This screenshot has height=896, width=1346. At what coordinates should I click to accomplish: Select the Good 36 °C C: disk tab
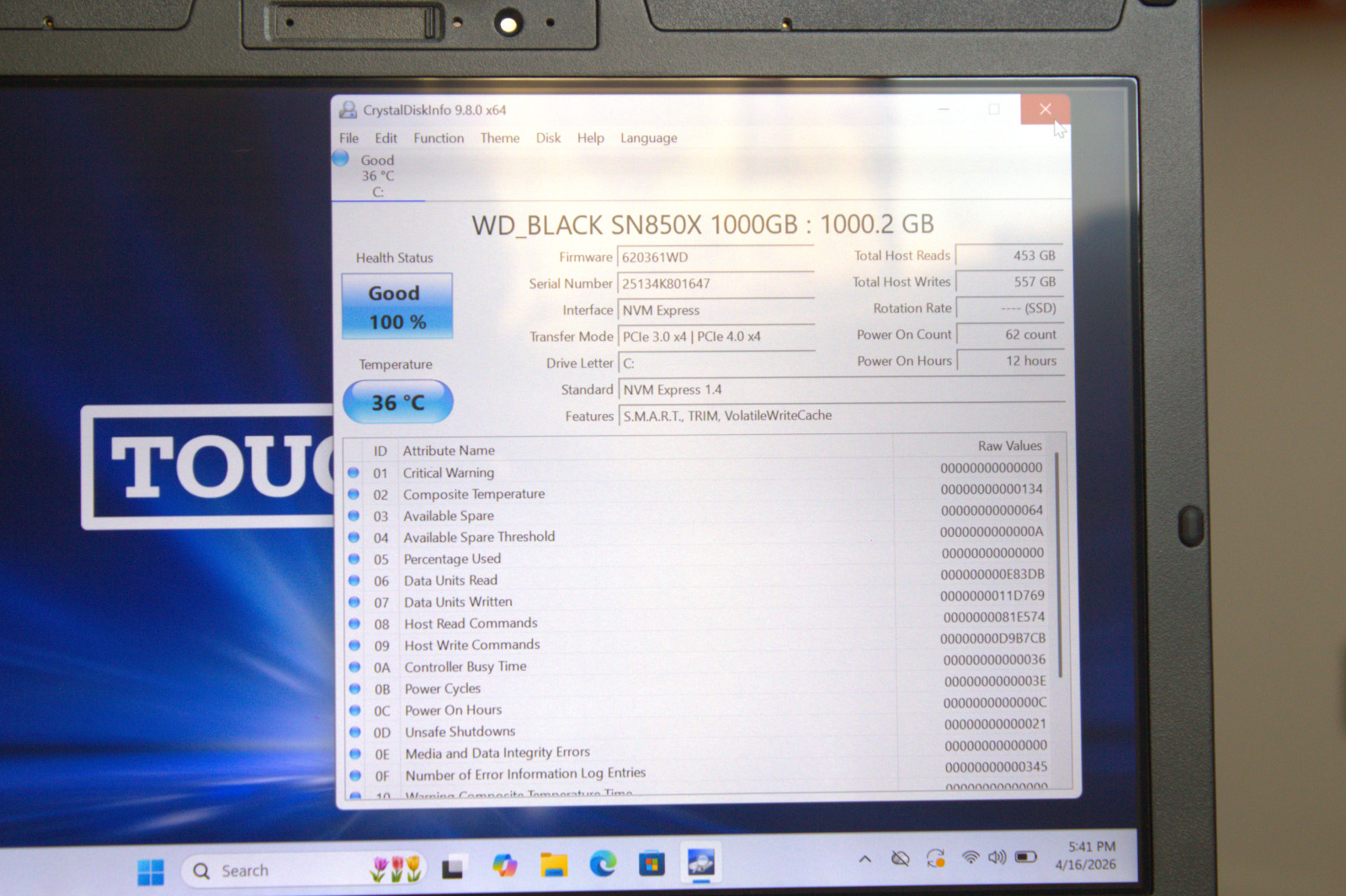(x=376, y=175)
